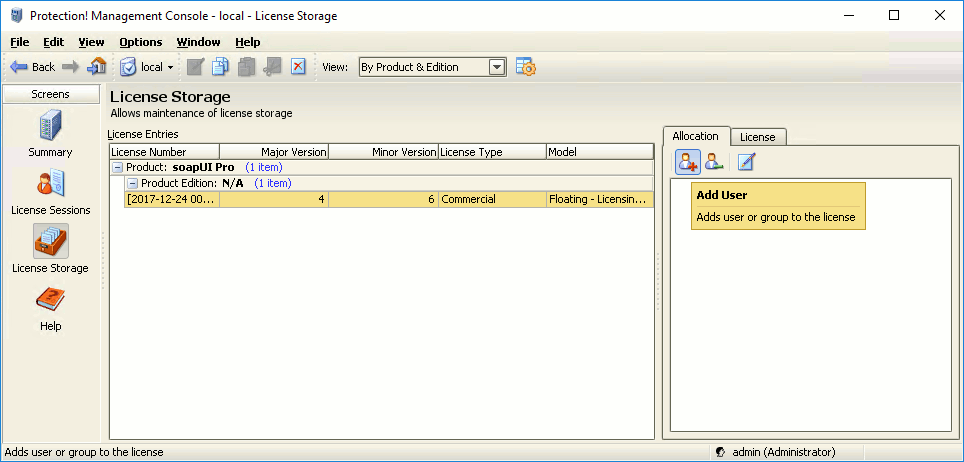Click the Cut scissors icon
Viewport: 964px width, 462px height.
(x=272, y=66)
